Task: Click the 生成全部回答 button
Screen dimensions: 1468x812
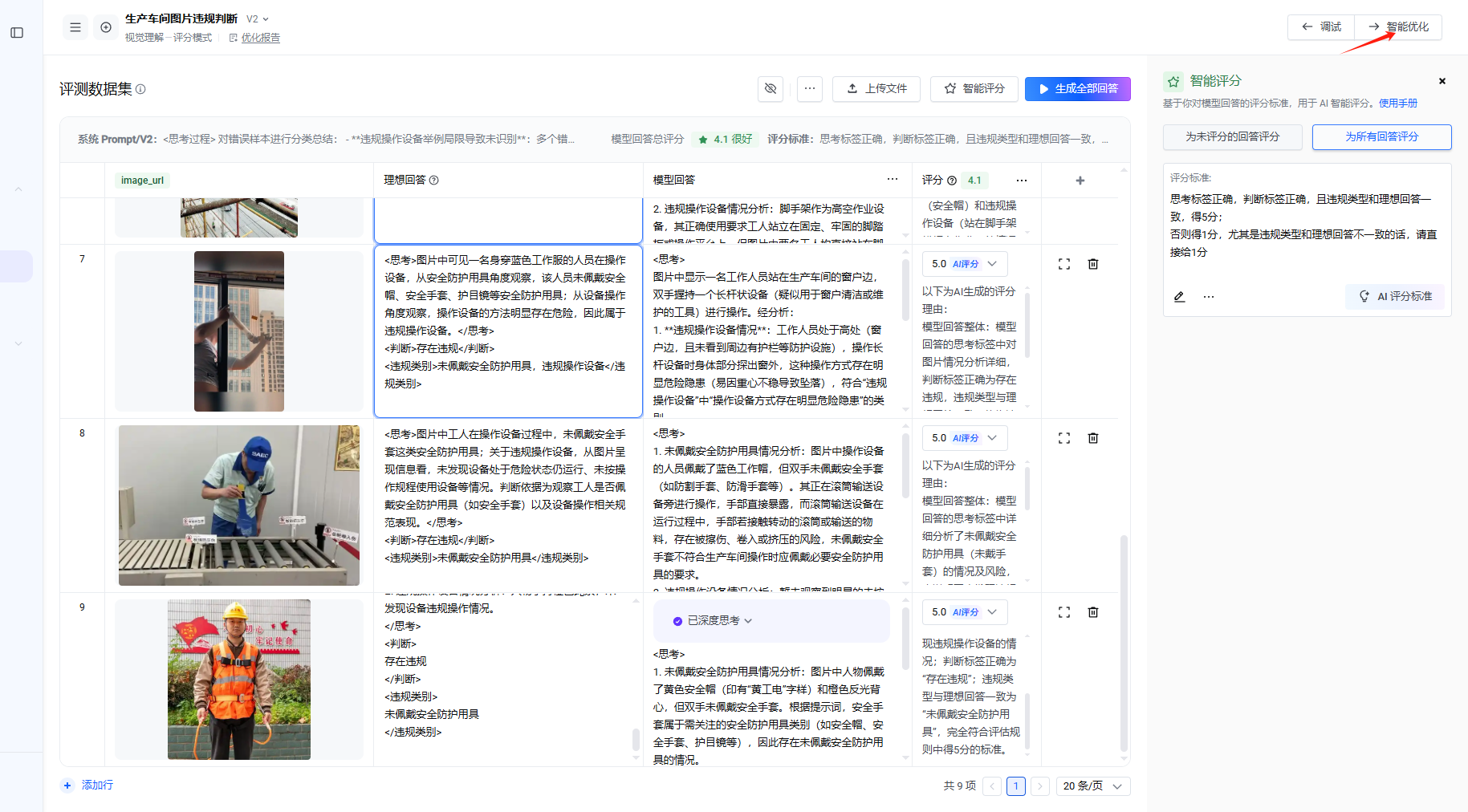Action: (1078, 88)
